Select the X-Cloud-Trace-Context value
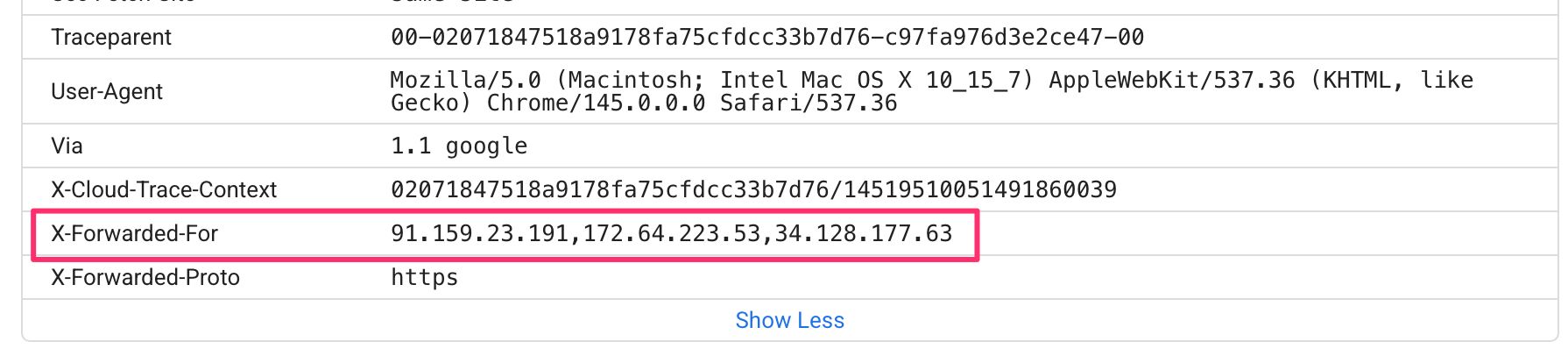Screen dimensions: 1568x356 coord(753,189)
